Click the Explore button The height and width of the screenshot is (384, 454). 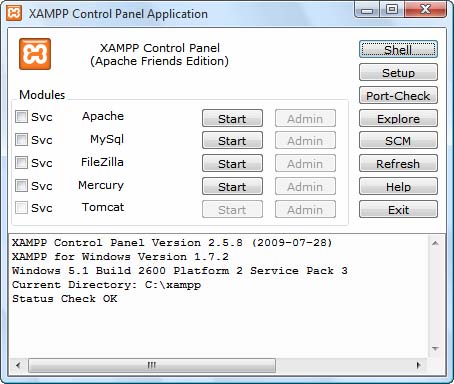click(x=398, y=118)
